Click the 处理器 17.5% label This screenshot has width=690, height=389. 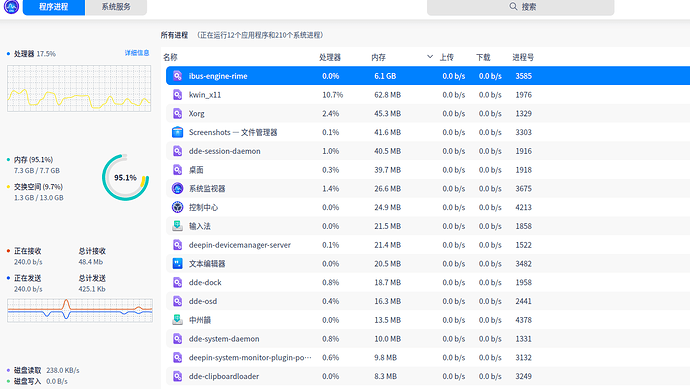(35, 54)
